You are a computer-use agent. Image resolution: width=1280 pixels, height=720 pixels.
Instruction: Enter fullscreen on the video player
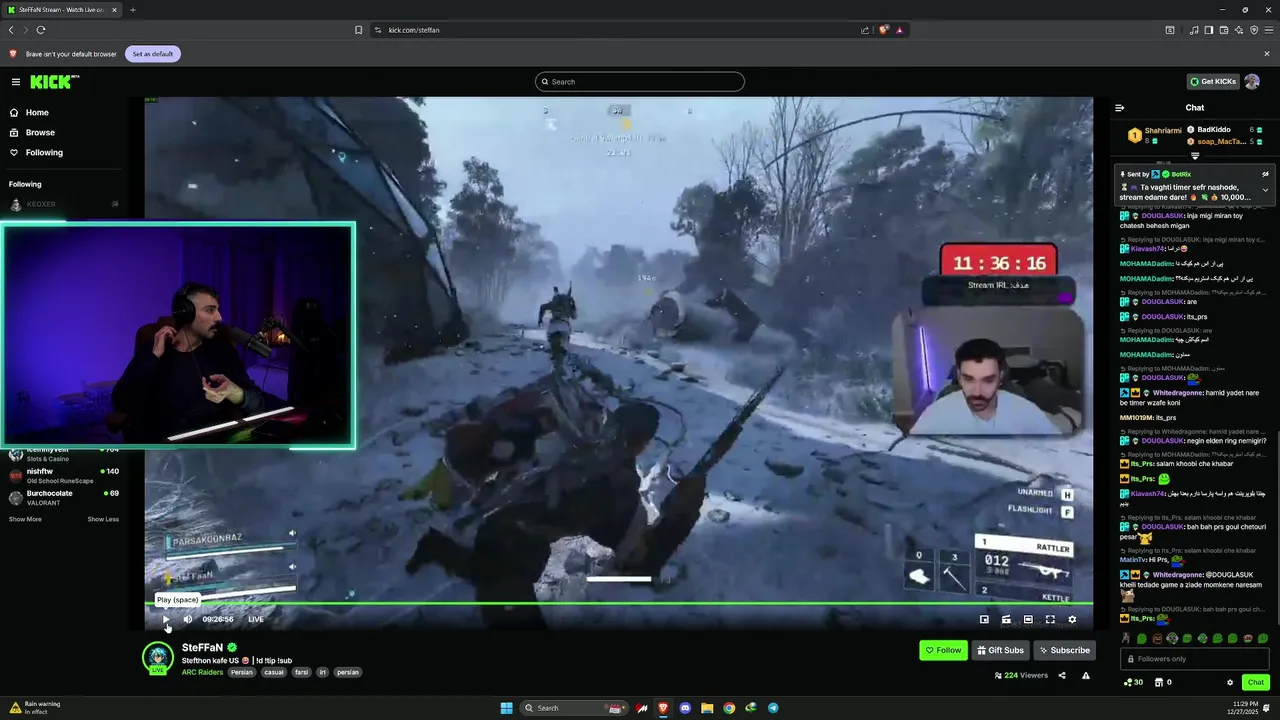coord(1050,619)
